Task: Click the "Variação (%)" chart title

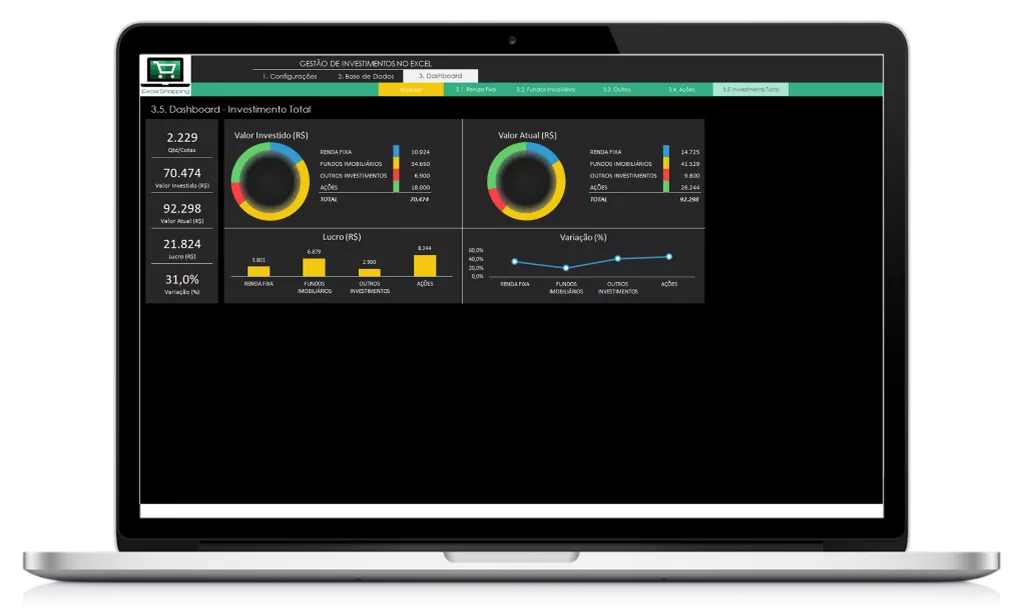Action: click(x=583, y=238)
